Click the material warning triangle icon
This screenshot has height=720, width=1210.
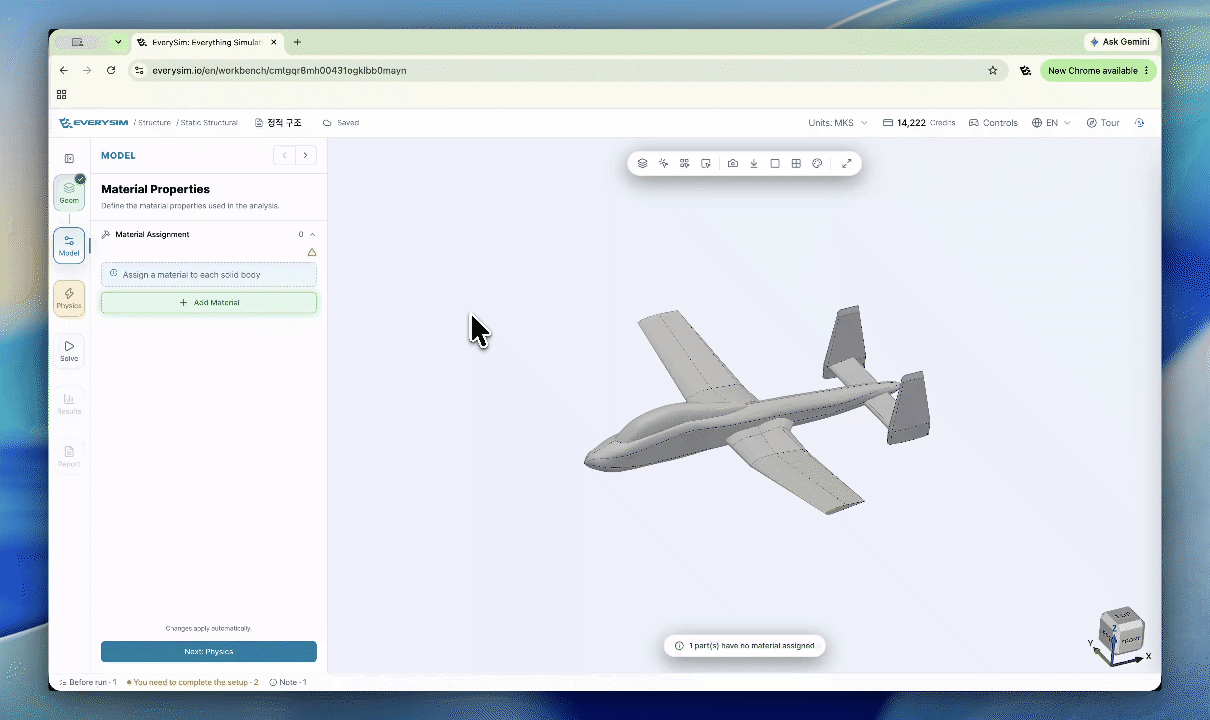312,252
